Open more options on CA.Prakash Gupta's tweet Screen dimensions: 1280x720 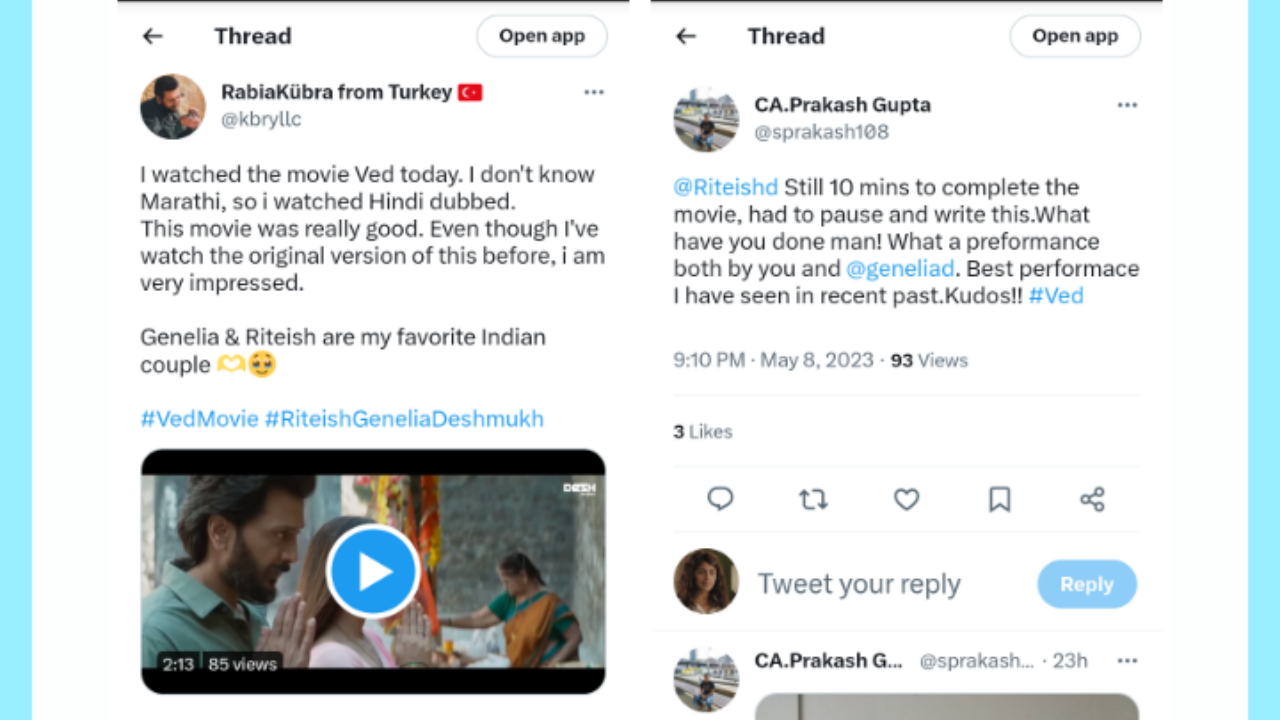coord(1127,105)
